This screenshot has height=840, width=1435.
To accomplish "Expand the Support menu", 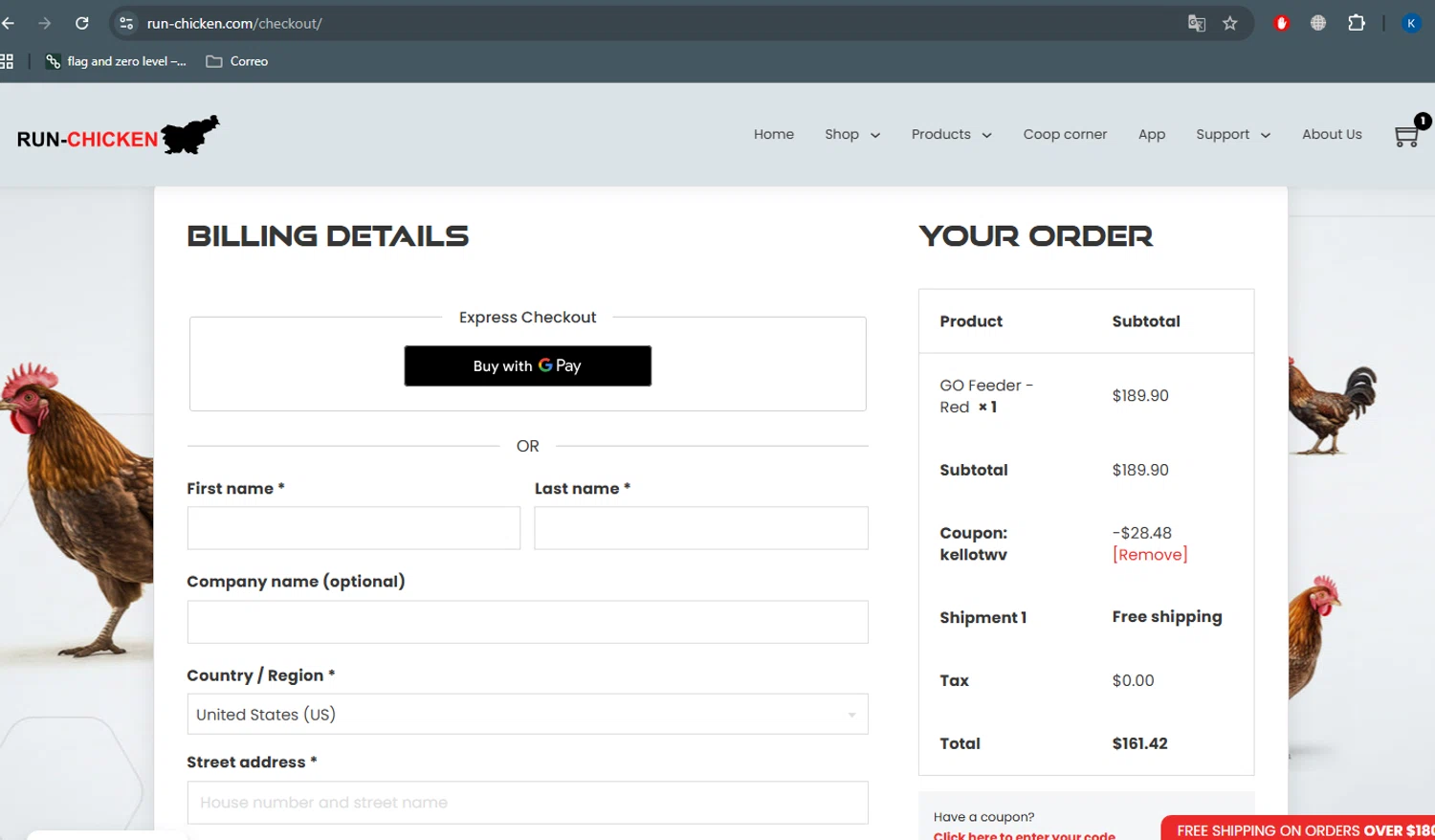I will (1233, 134).
